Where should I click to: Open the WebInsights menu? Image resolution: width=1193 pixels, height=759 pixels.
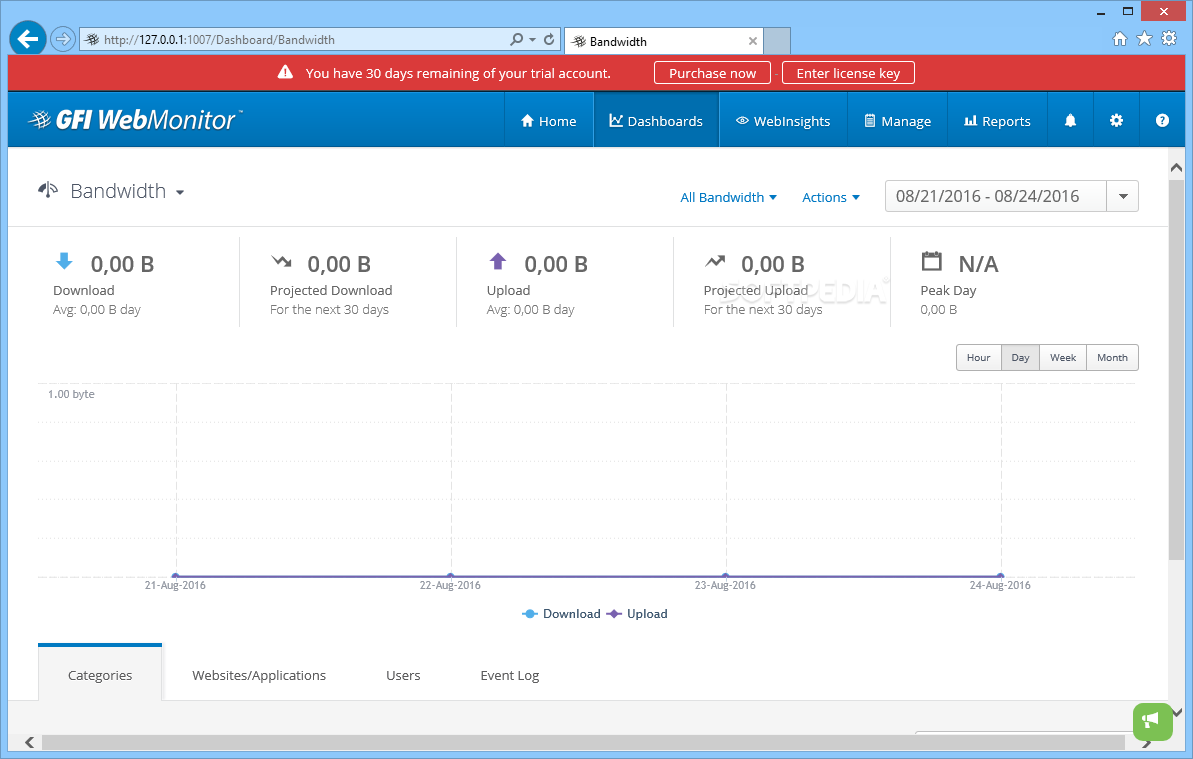783,120
